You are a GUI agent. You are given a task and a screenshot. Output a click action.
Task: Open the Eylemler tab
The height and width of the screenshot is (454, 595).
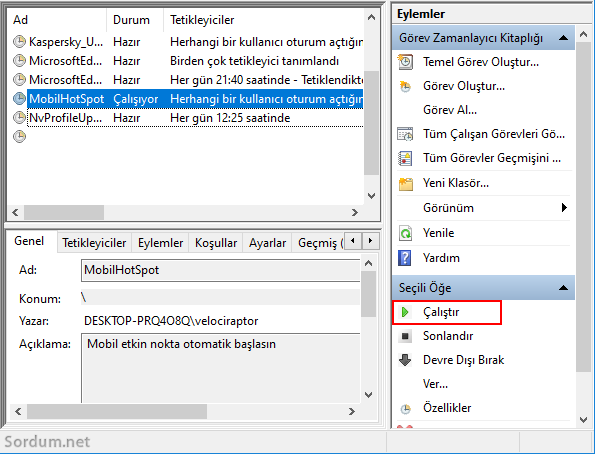tap(161, 243)
